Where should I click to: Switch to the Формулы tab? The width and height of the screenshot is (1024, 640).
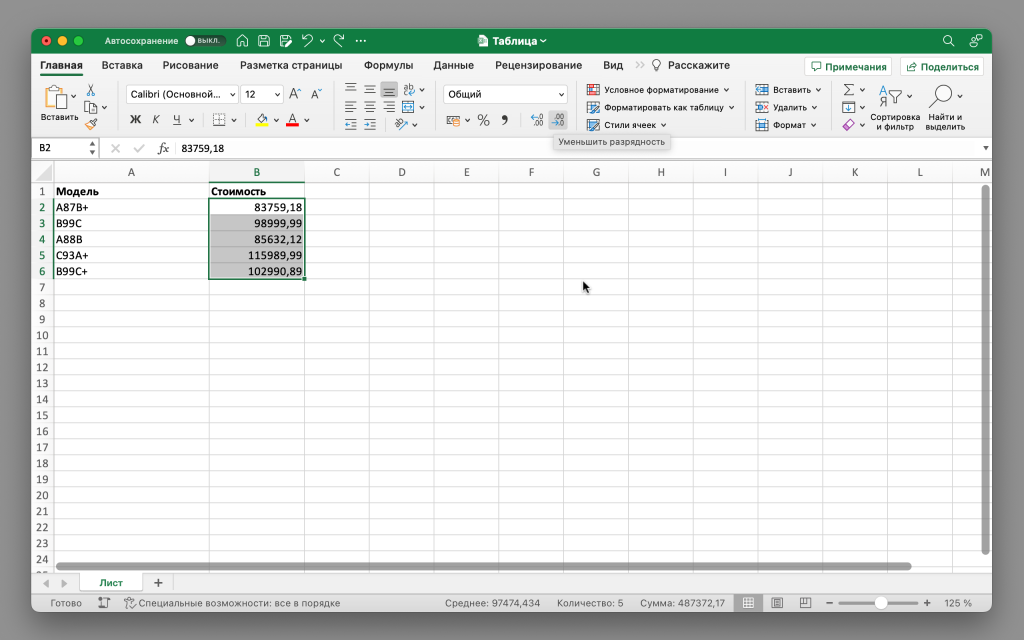point(389,65)
